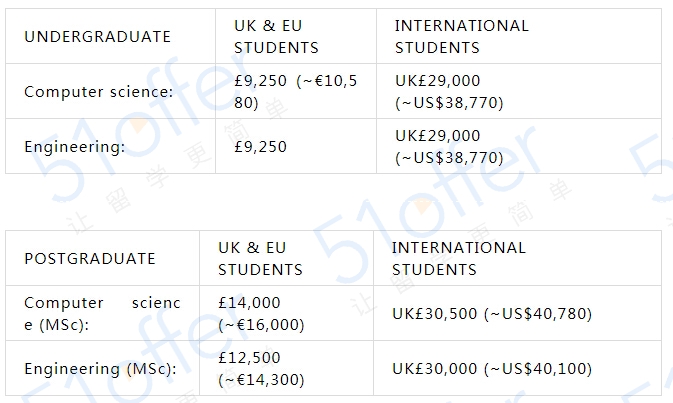Select the undergraduate Computer science row label
The width and height of the screenshot is (673, 403).
coord(110,91)
